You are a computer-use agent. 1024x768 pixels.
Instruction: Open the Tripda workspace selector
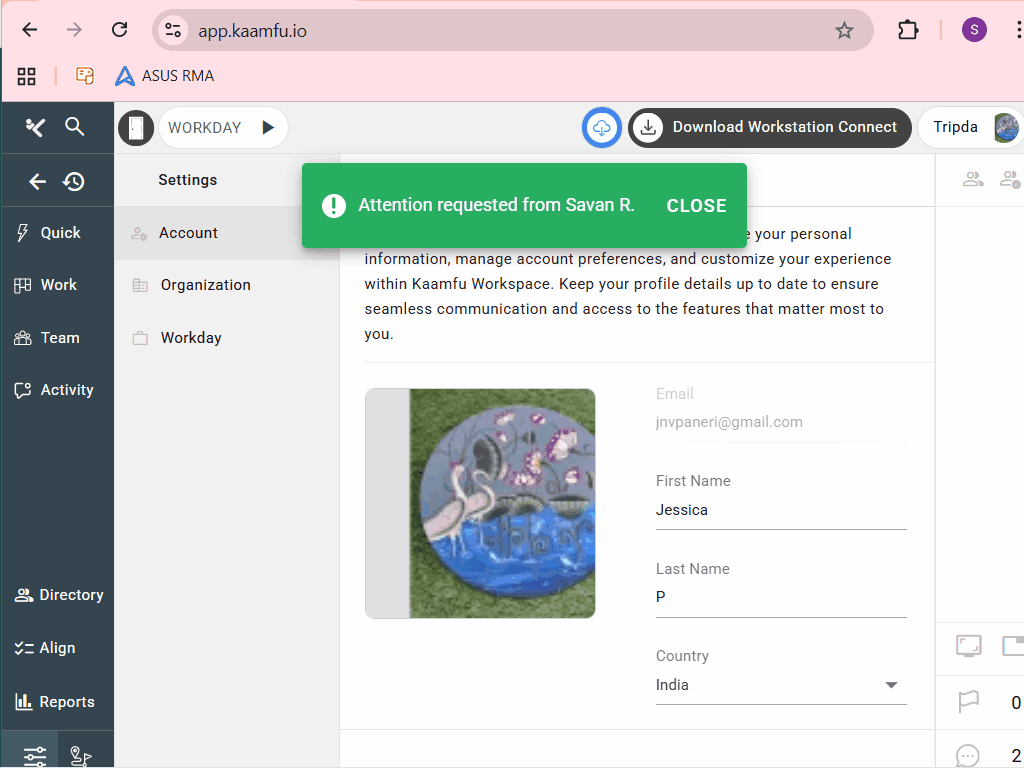[972, 127]
